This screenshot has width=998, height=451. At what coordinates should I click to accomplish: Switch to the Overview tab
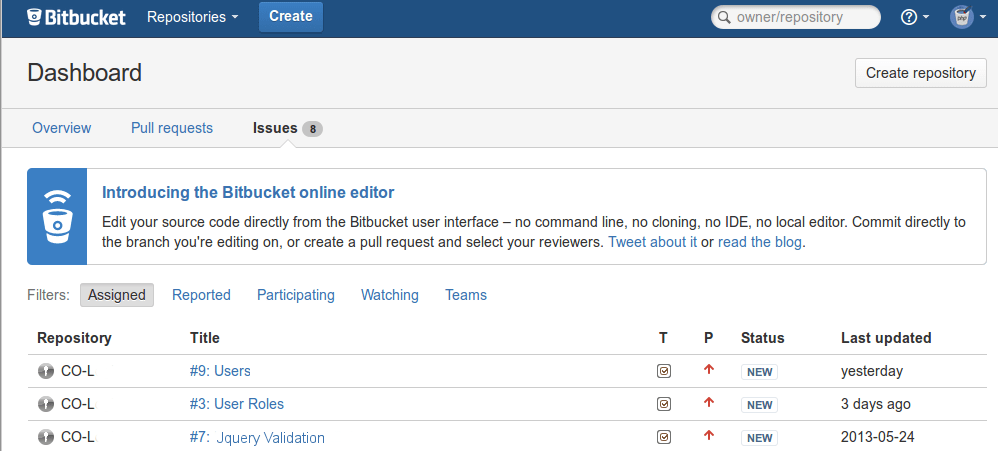pos(62,128)
